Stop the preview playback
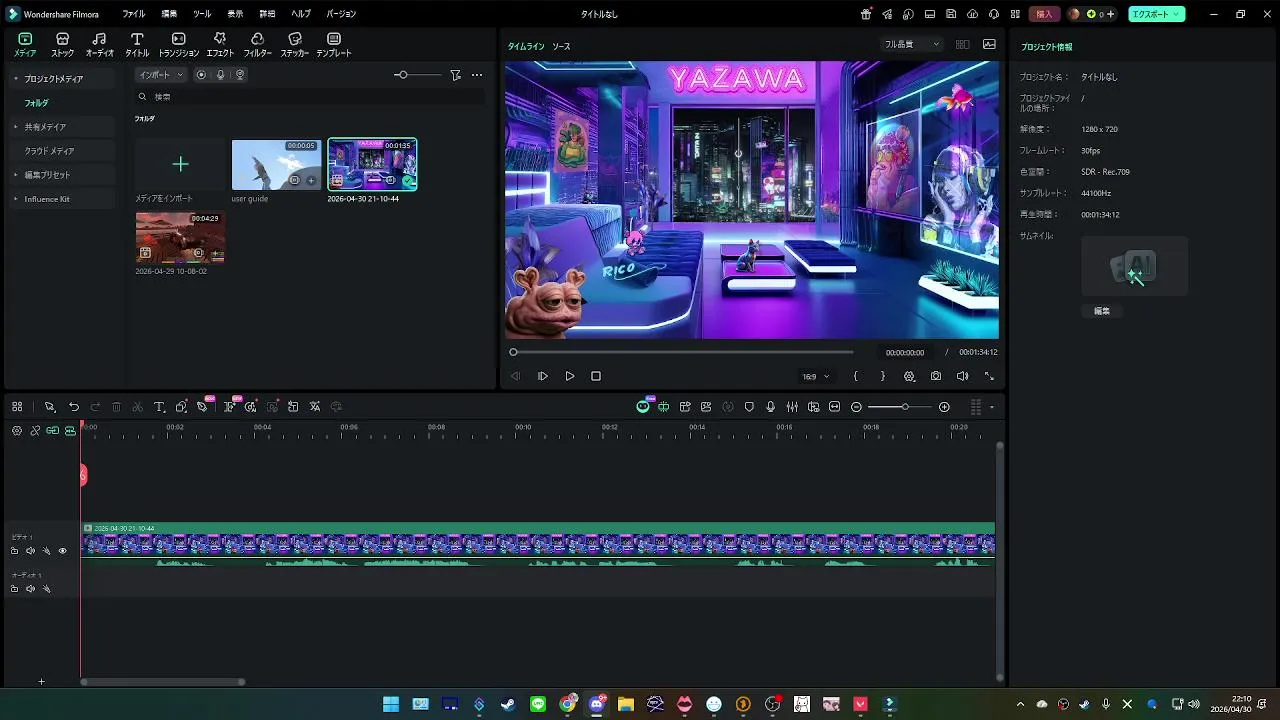 [x=596, y=376]
